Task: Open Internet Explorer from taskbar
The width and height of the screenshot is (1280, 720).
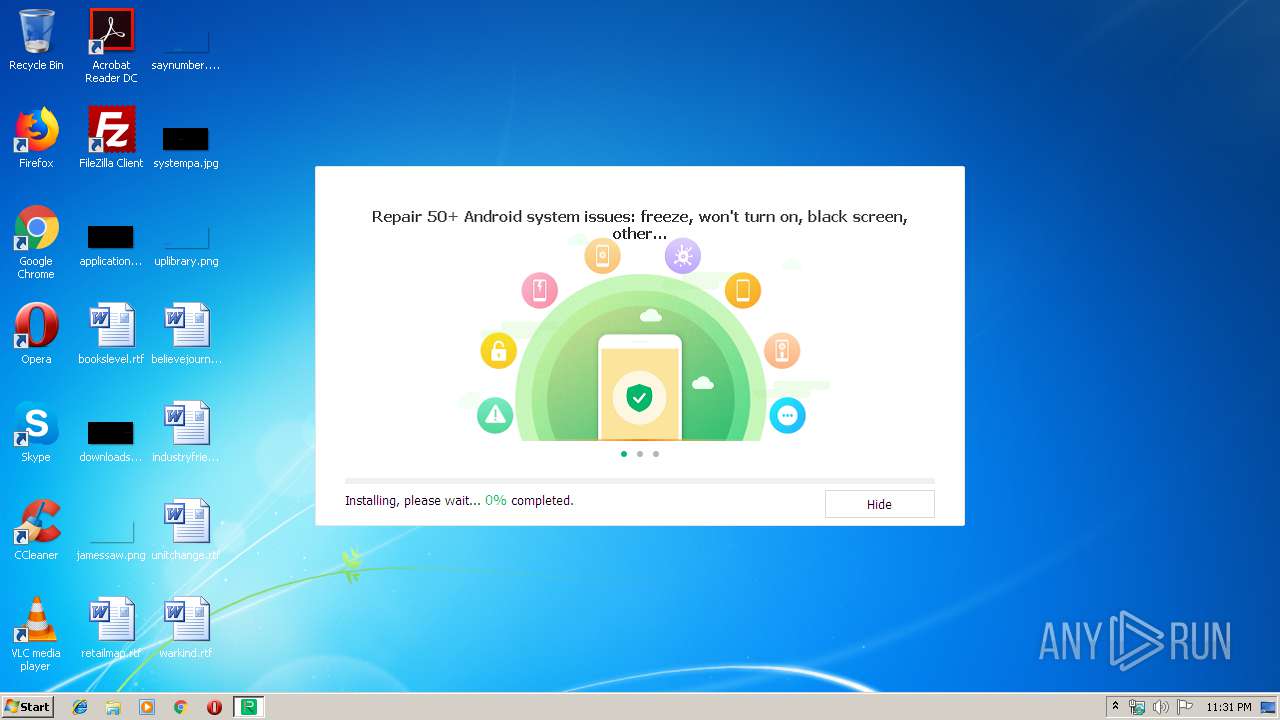Action: (80, 707)
